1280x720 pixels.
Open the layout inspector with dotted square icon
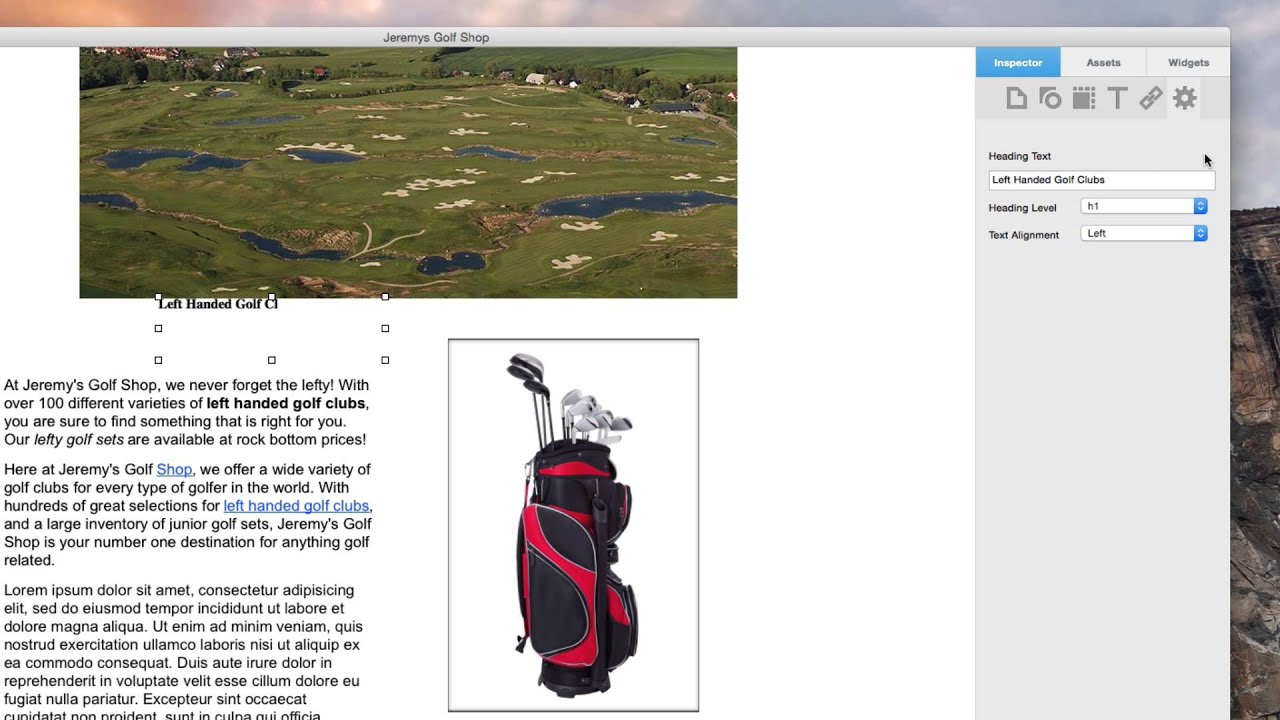click(x=1084, y=98)
